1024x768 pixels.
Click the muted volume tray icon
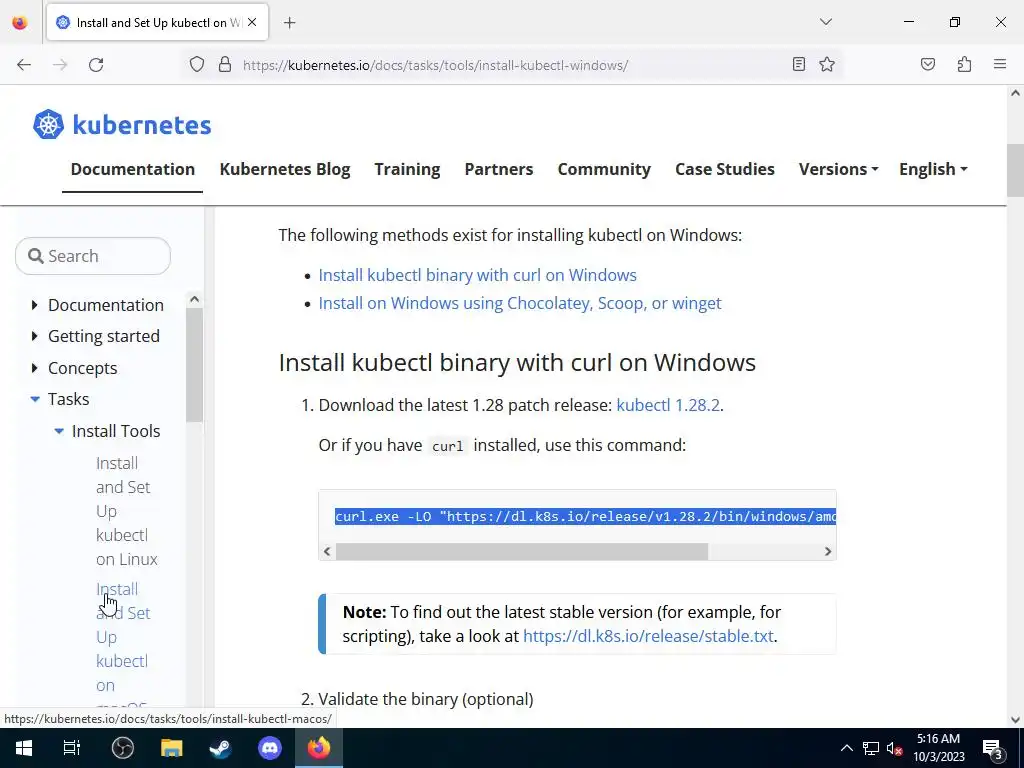(x=894, y=748)
